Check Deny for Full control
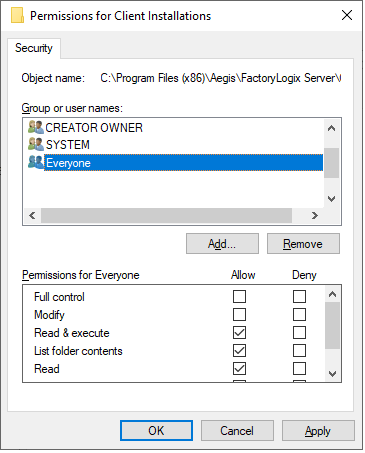Viewport: 365px width, 453px height. 299,296
